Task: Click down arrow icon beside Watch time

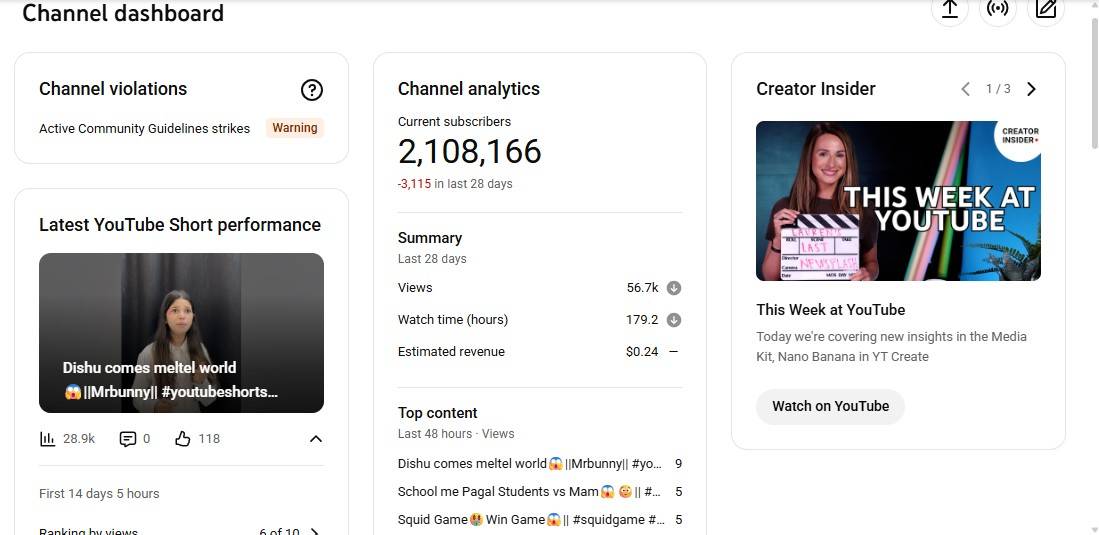Action: tap(674, 320)
